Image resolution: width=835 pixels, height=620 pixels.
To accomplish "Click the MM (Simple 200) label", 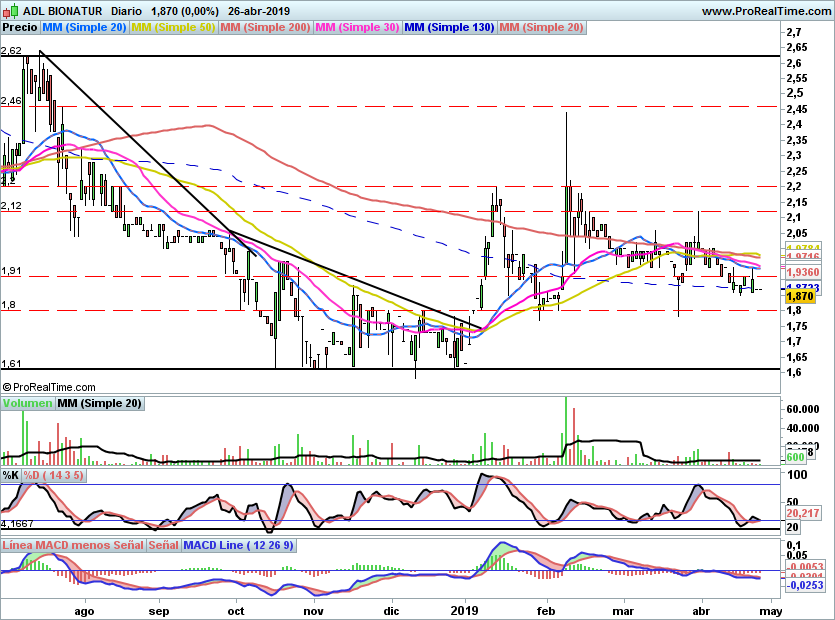I will (x=265, y=27).
